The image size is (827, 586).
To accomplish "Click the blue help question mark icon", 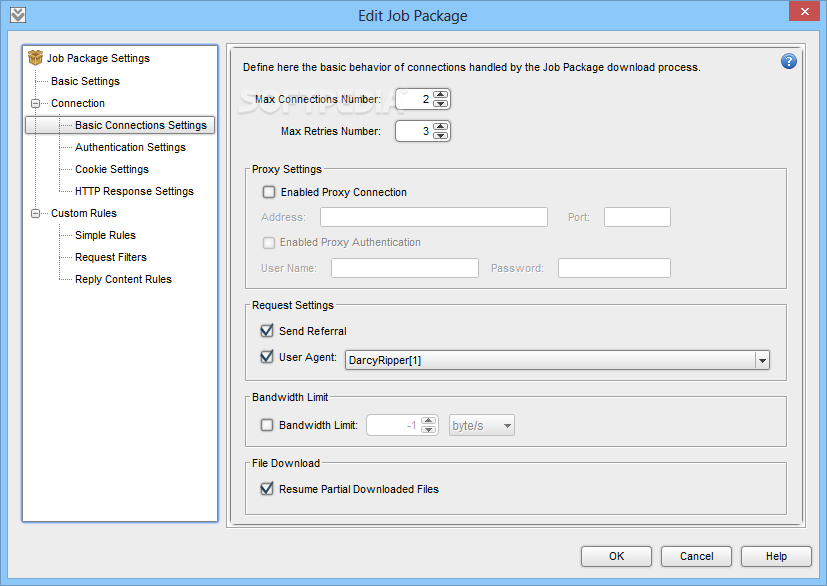I will point(788,62).
